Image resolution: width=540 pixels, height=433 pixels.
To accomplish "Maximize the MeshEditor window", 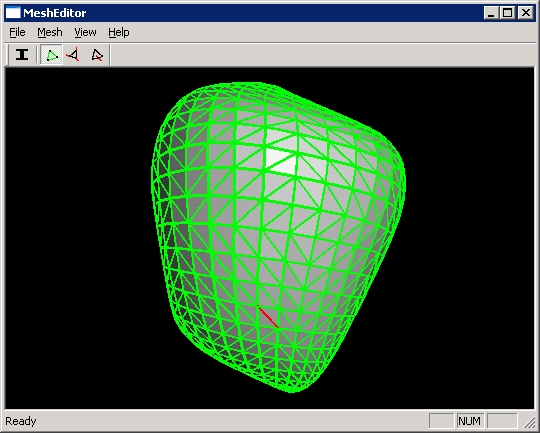I will (507, 13).
